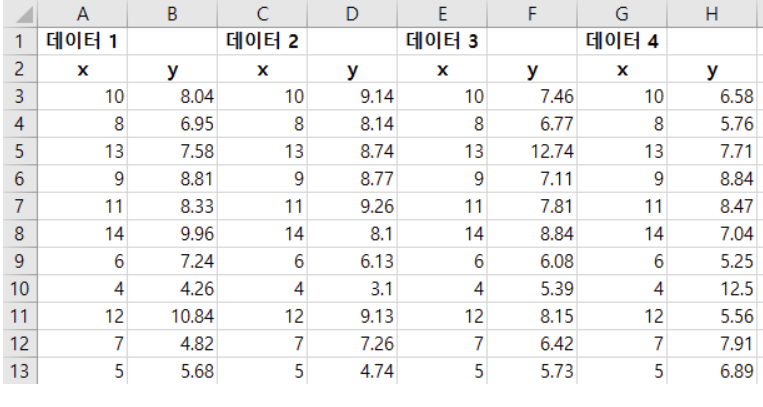Select cell with value 7.11
Image resolution: width=763 pixels, height=407 pixels.
(x=532, y=179)
